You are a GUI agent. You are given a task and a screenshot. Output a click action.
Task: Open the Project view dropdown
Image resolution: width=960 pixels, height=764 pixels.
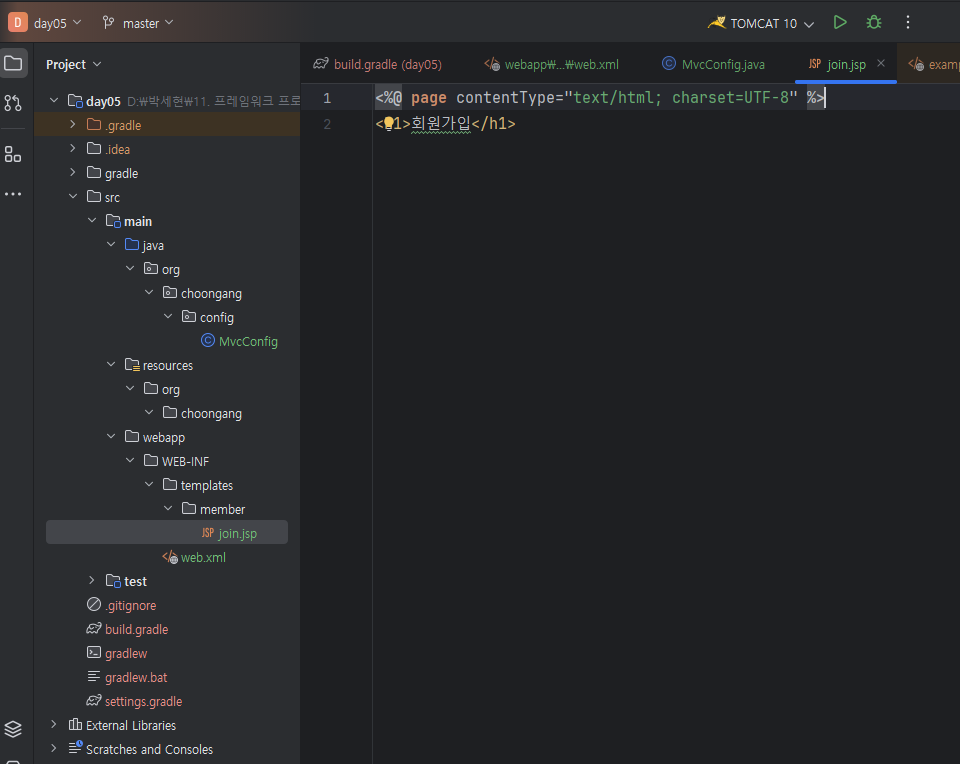tap(73, 64)
